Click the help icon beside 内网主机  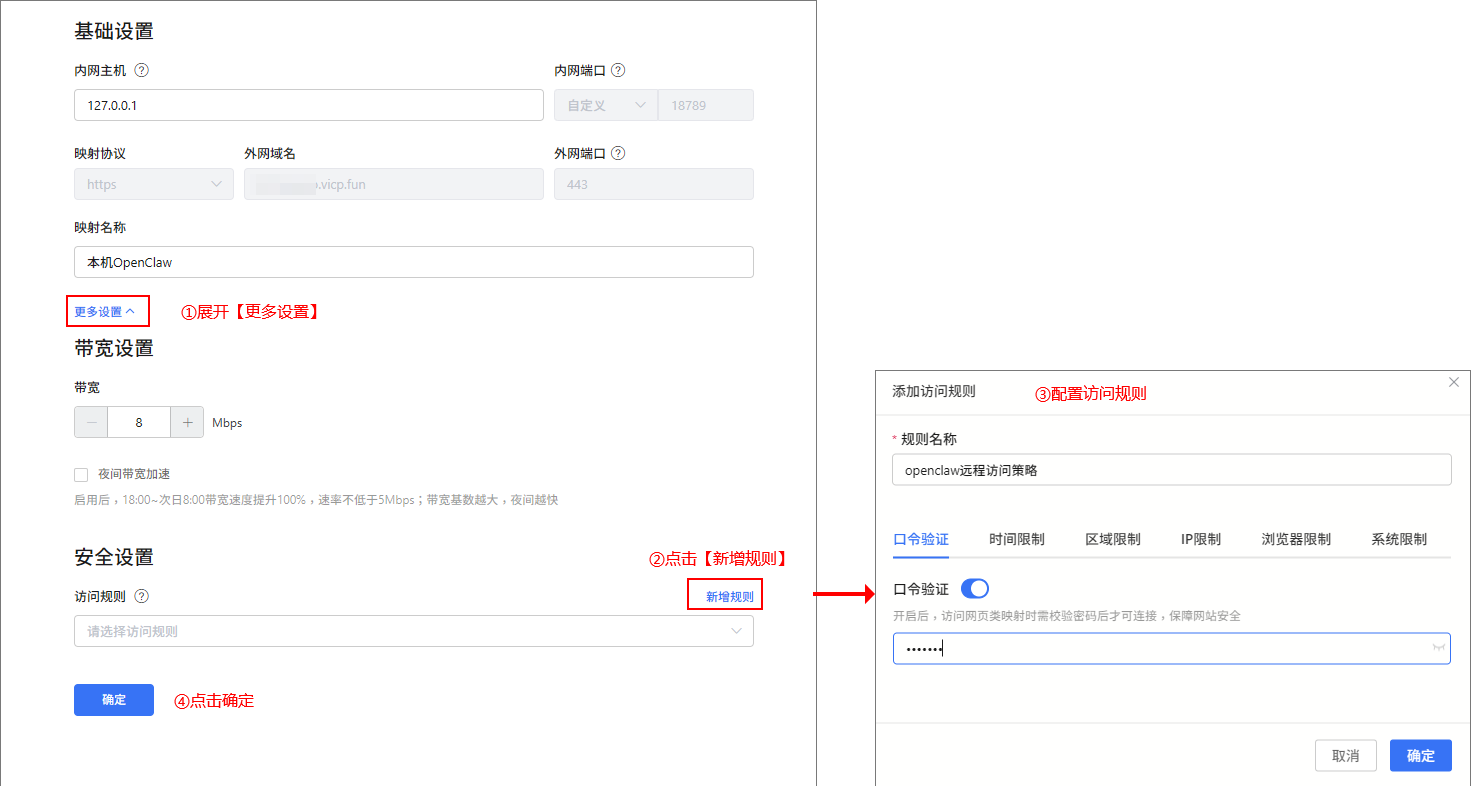point(143,70)
